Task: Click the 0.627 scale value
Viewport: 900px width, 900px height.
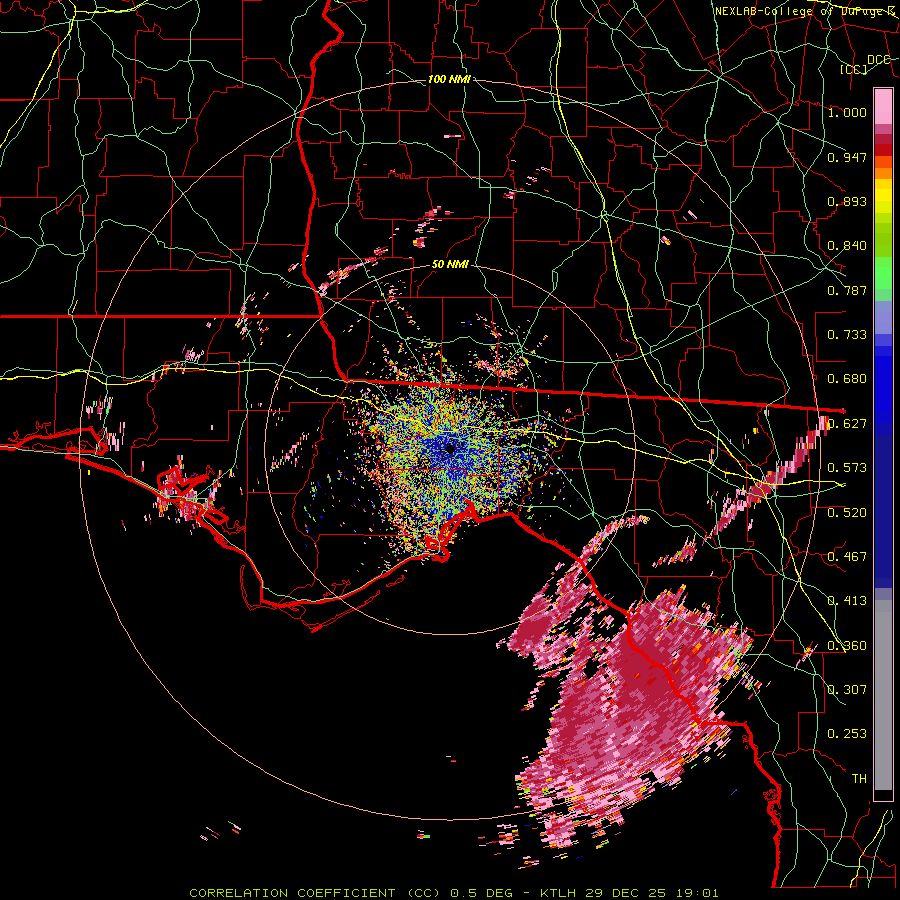Action: pos(848,424)
